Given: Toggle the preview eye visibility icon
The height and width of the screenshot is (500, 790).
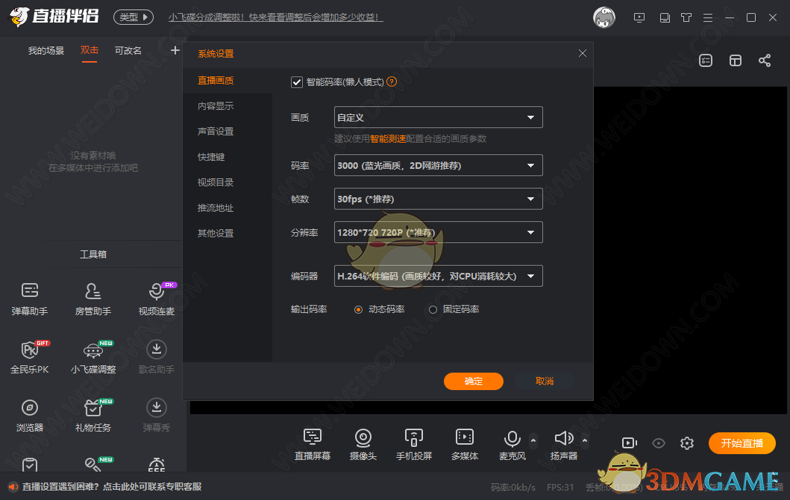Looking at the screenshot, I should click(659, 443).
